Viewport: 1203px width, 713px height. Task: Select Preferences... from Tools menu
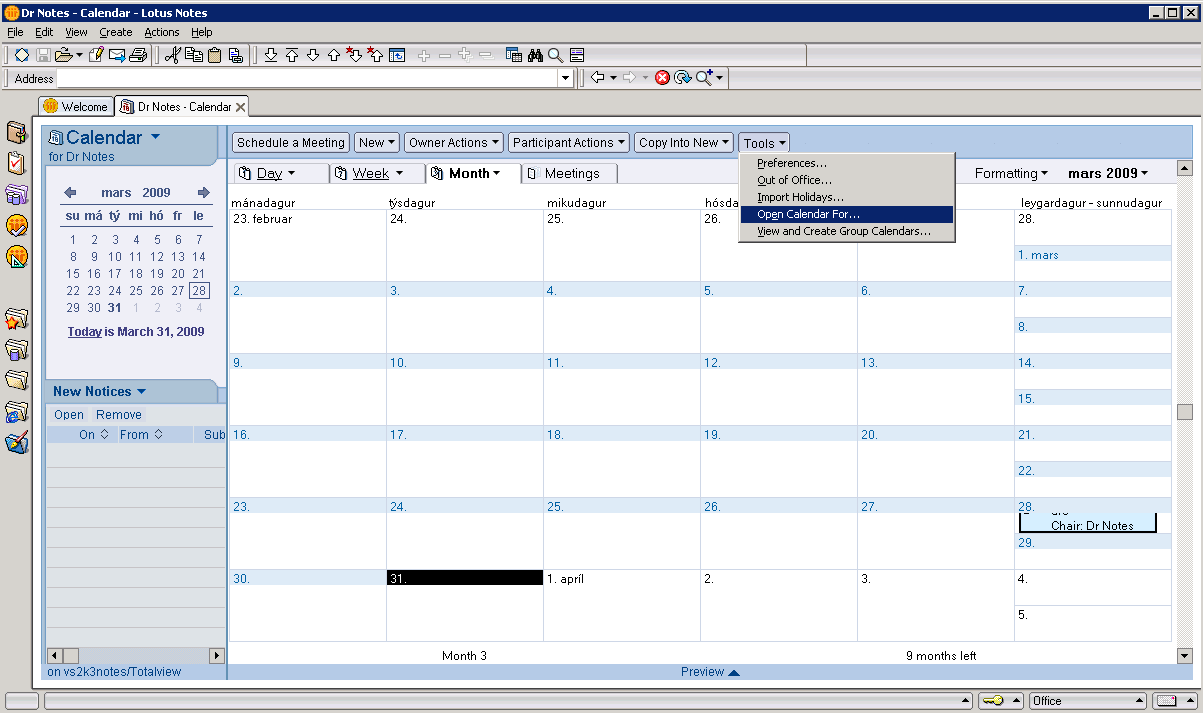pos(847,163)
